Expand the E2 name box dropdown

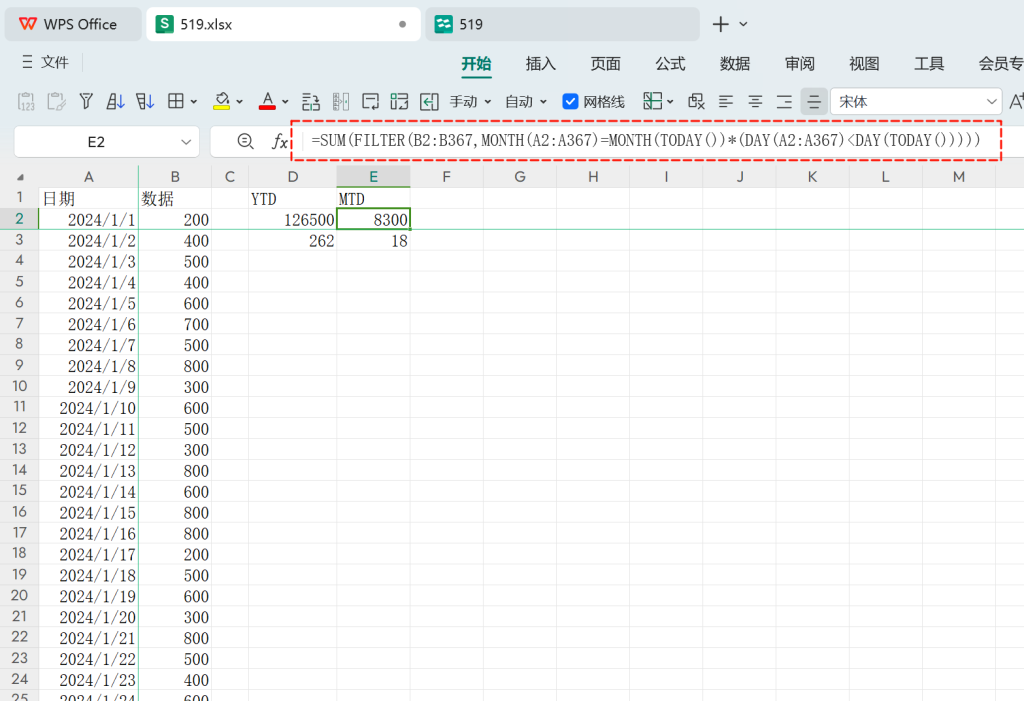[186, 142]
